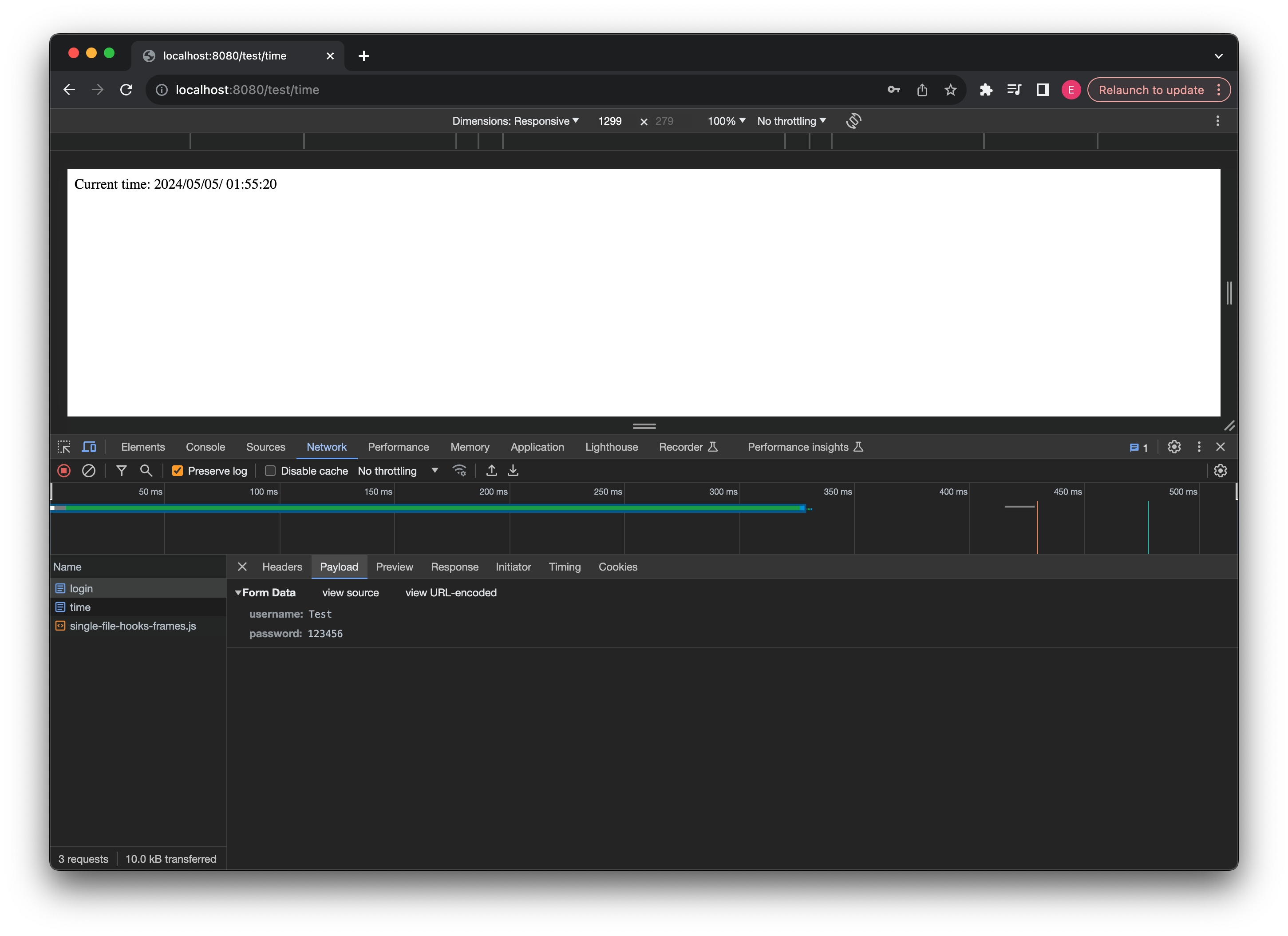Clear the network log
1288x936 pixels.
point(89,471)
